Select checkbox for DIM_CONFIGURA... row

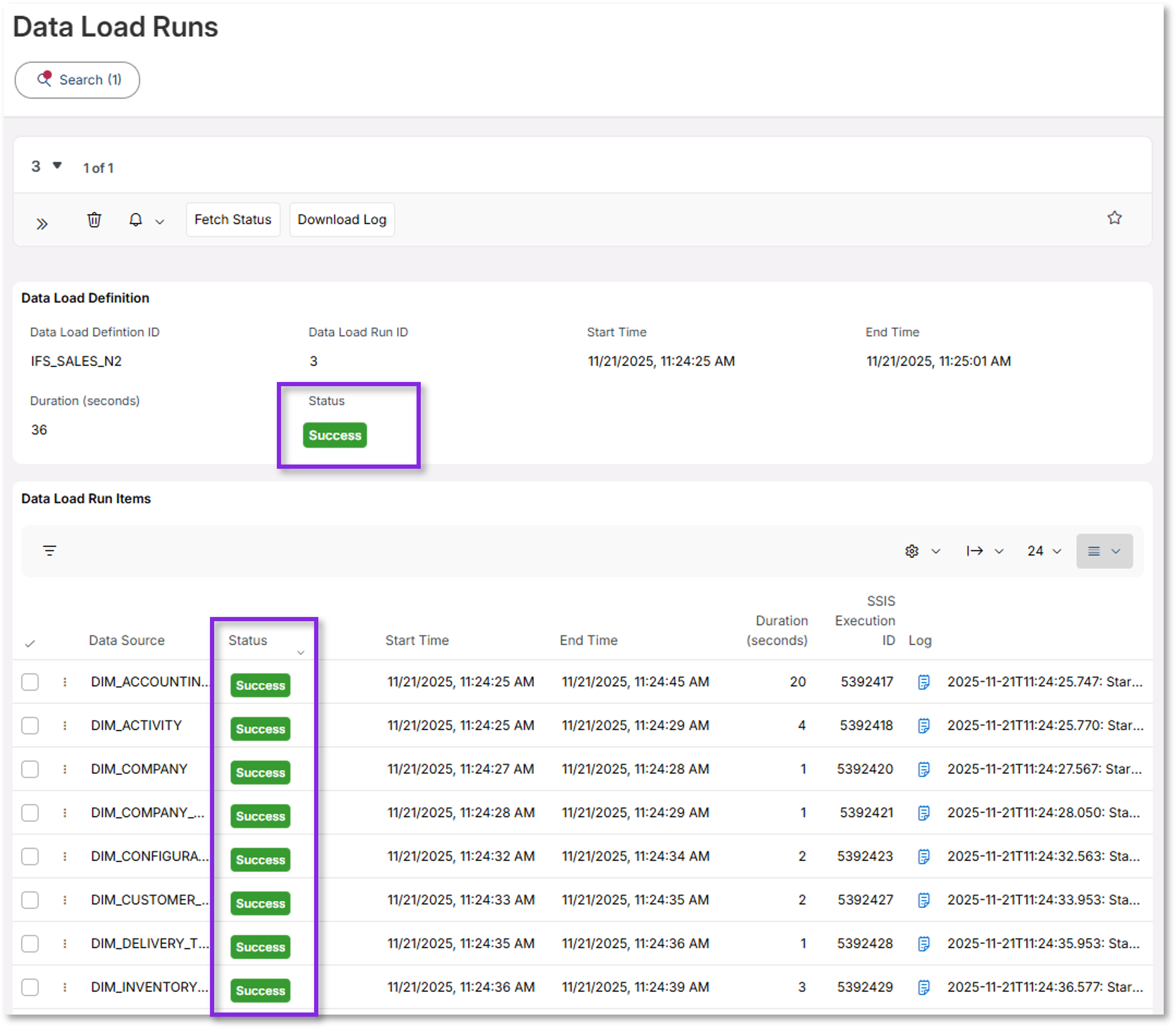pos(30,857)
